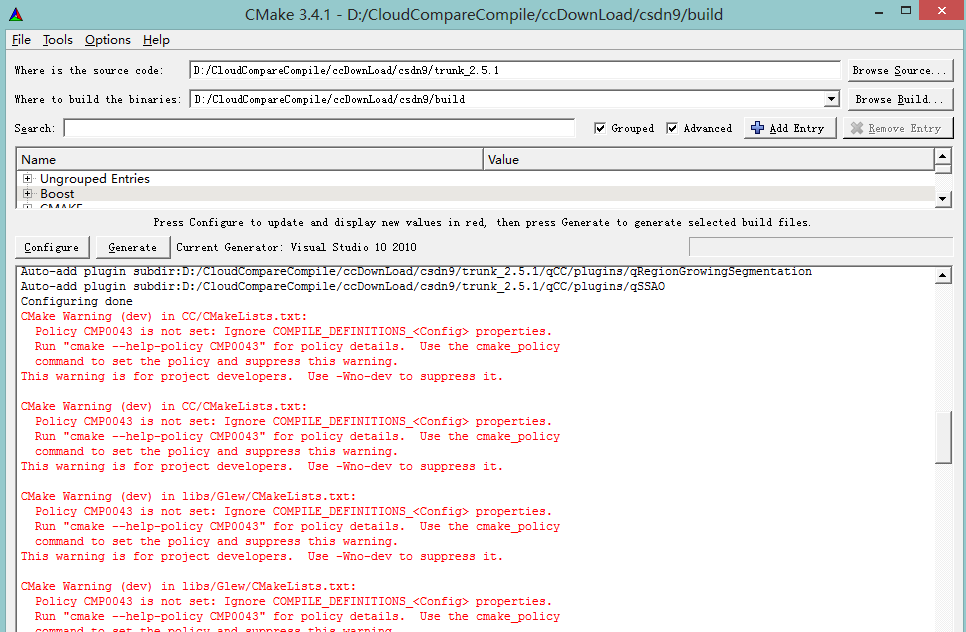Click the cache list scroll-up arrow
This screenshot has height=632, width=966.
(942, 158)
